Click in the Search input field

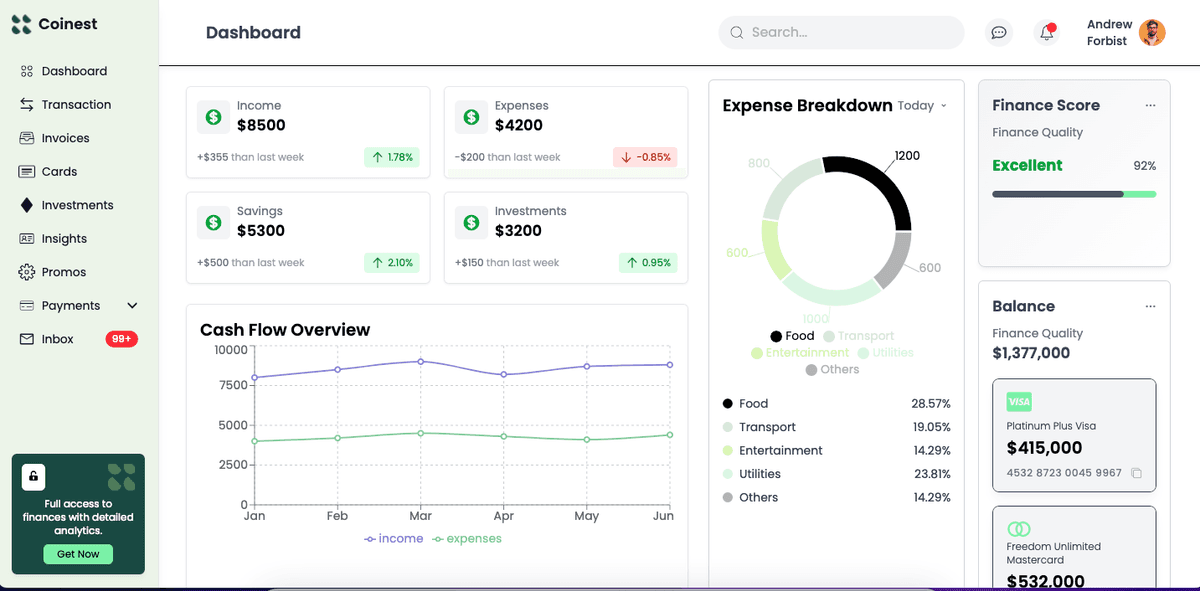(x=841, y=32)
